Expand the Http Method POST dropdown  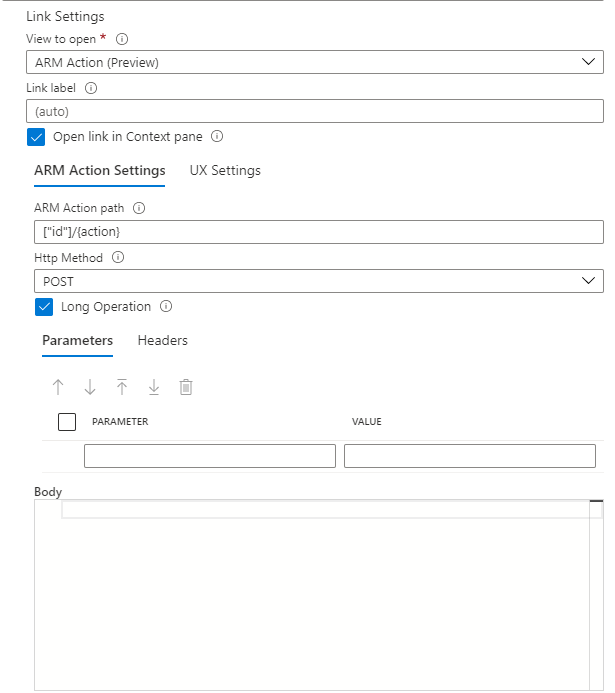click(318, 281)
